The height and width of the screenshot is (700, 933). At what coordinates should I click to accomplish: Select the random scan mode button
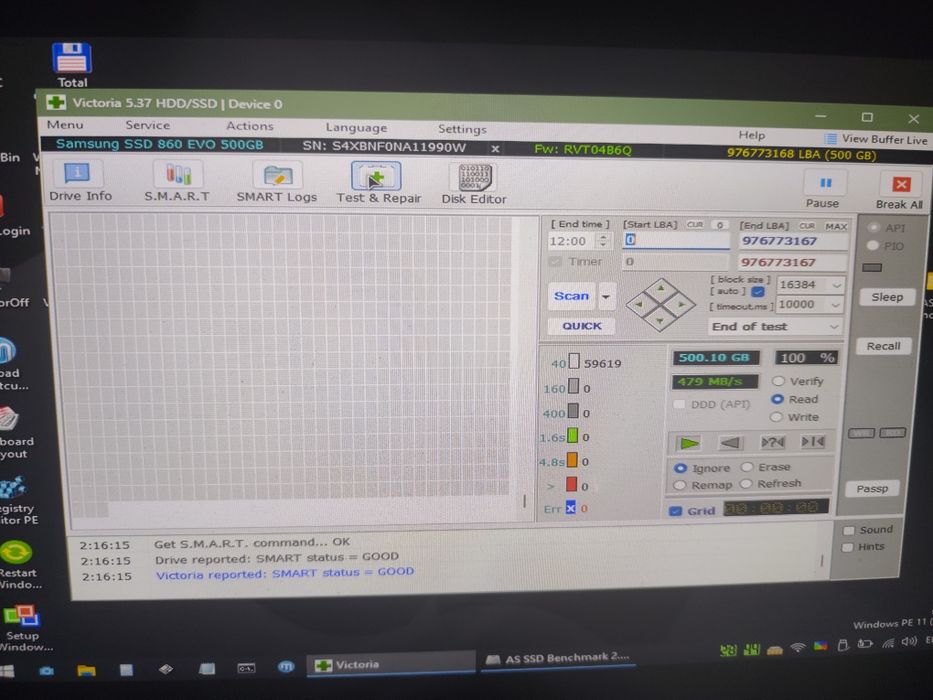point(772,442)
